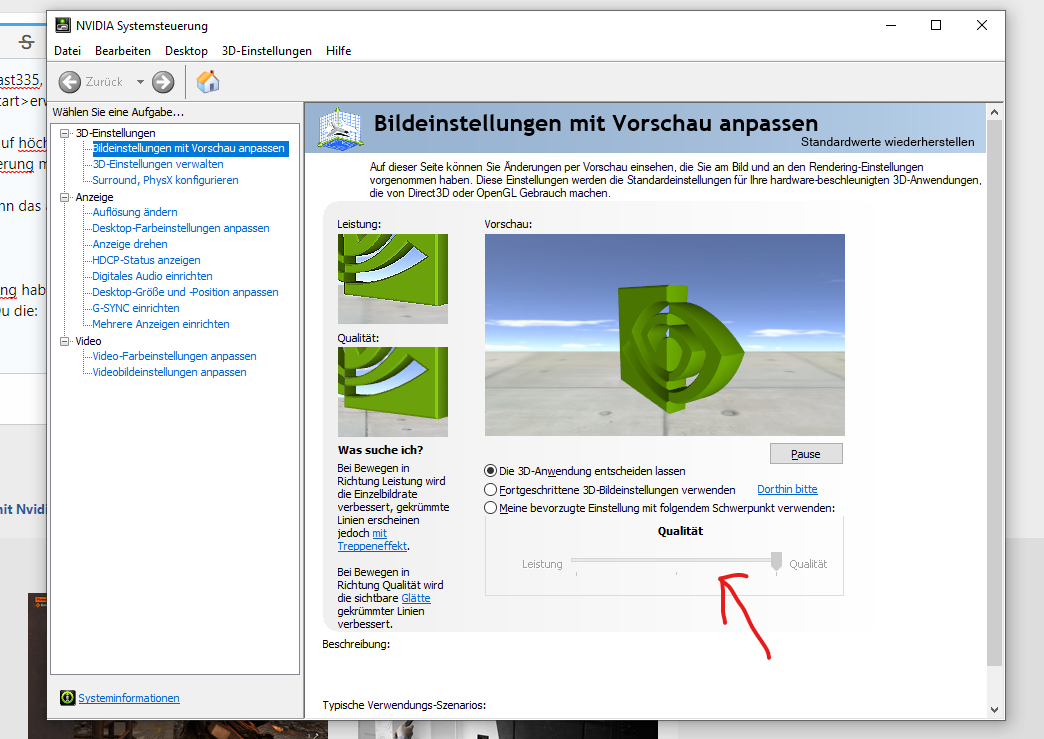The image size is (1044, 739).
Task: Open 'Digitales Audio einrichten' page
Action: (152, 276)
